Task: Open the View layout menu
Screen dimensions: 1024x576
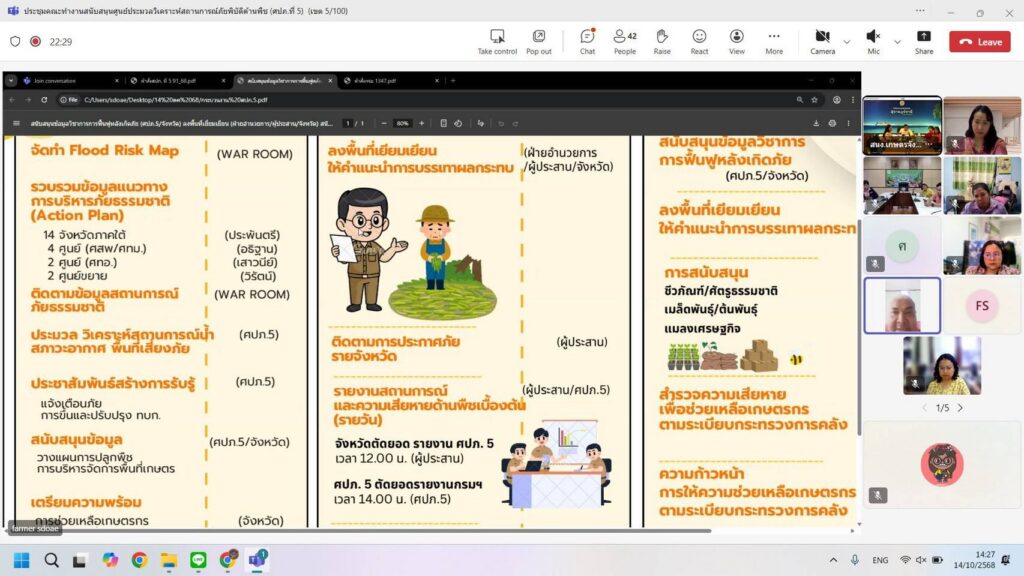Action: pyautogui.click(x=736, y=41)
